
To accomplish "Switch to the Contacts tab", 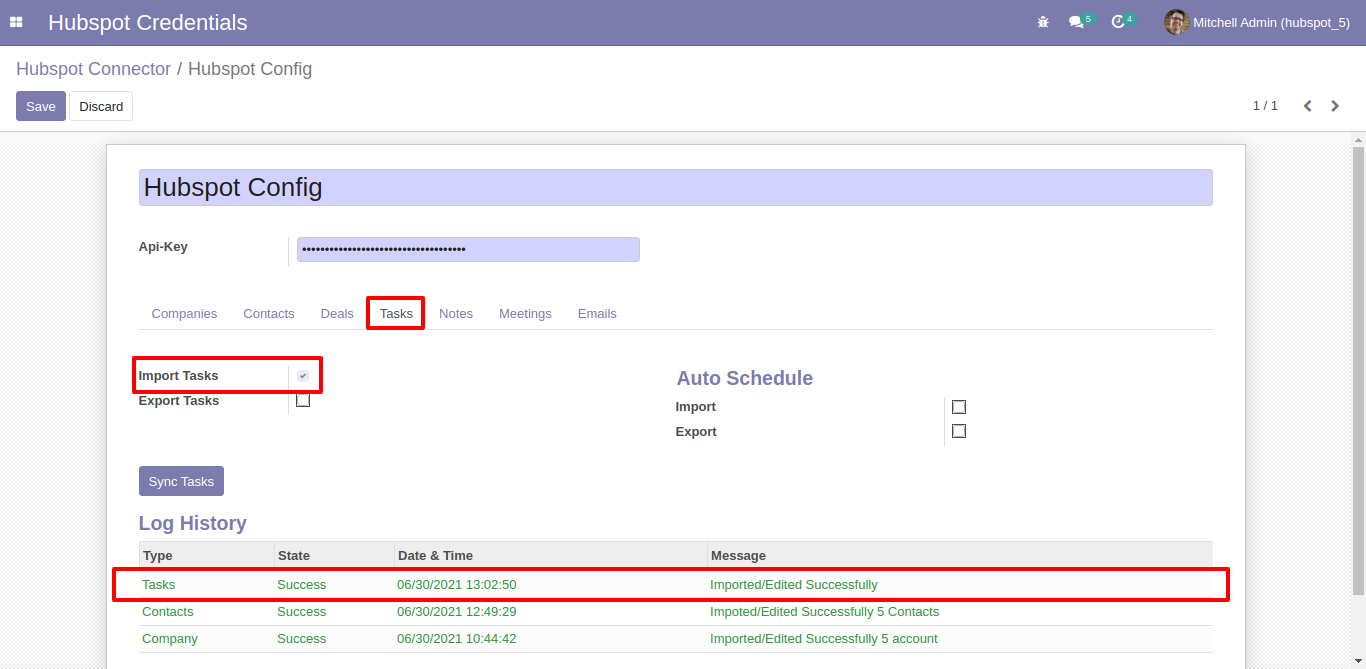I will pyautogui.click(x=269, y=314).
